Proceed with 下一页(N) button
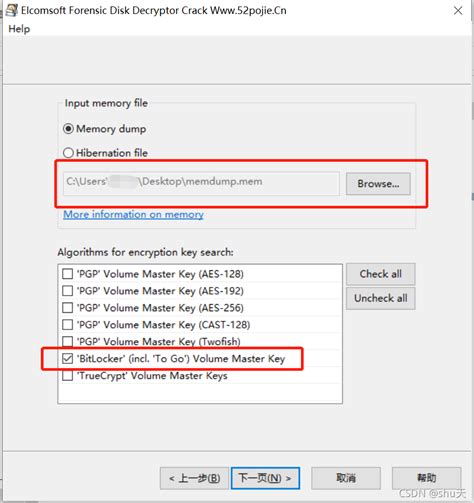The width and height of the screenshot is (474, 503). click(x=265, y=478)
